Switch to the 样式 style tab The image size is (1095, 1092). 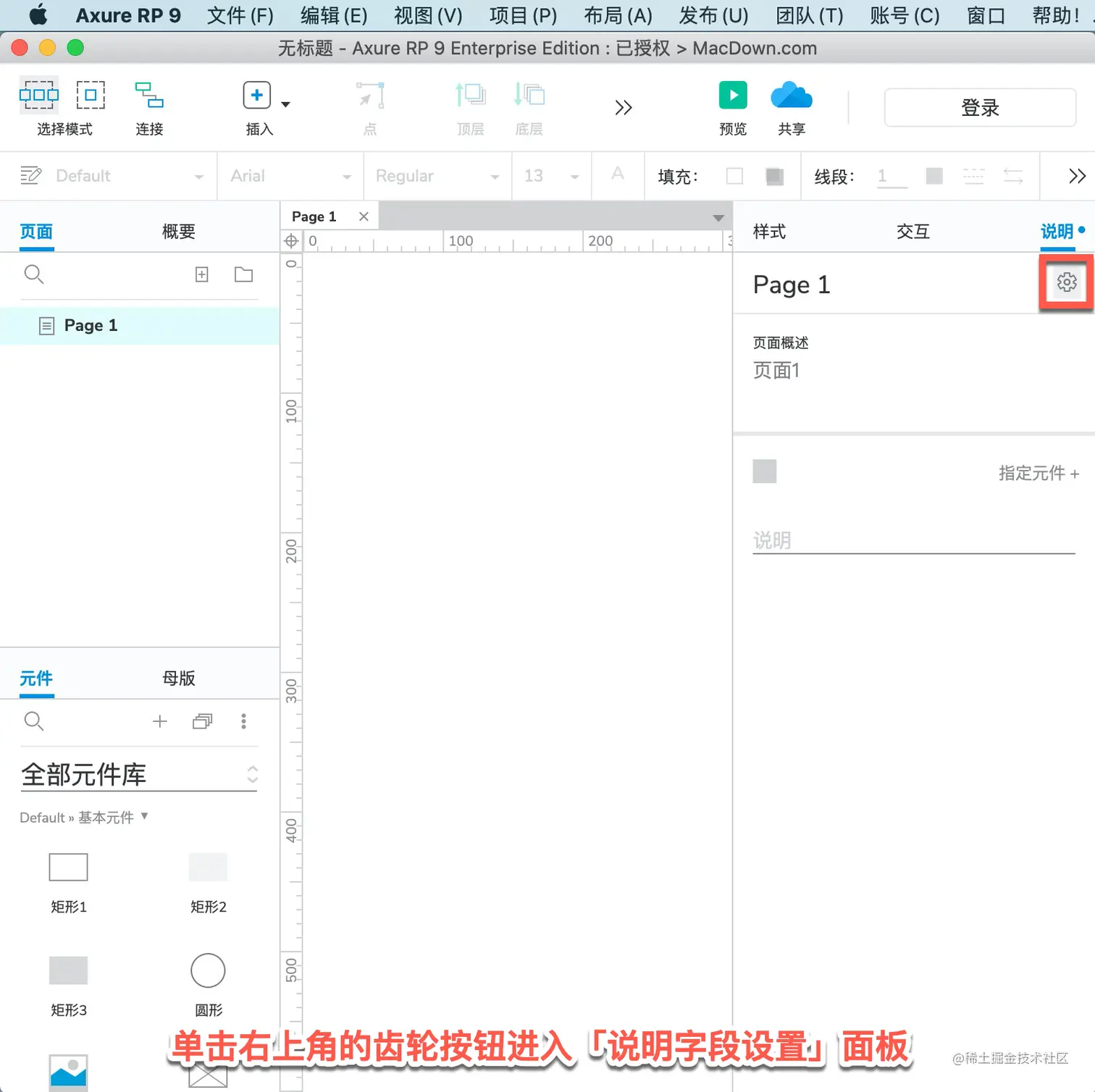click(769, 232)
